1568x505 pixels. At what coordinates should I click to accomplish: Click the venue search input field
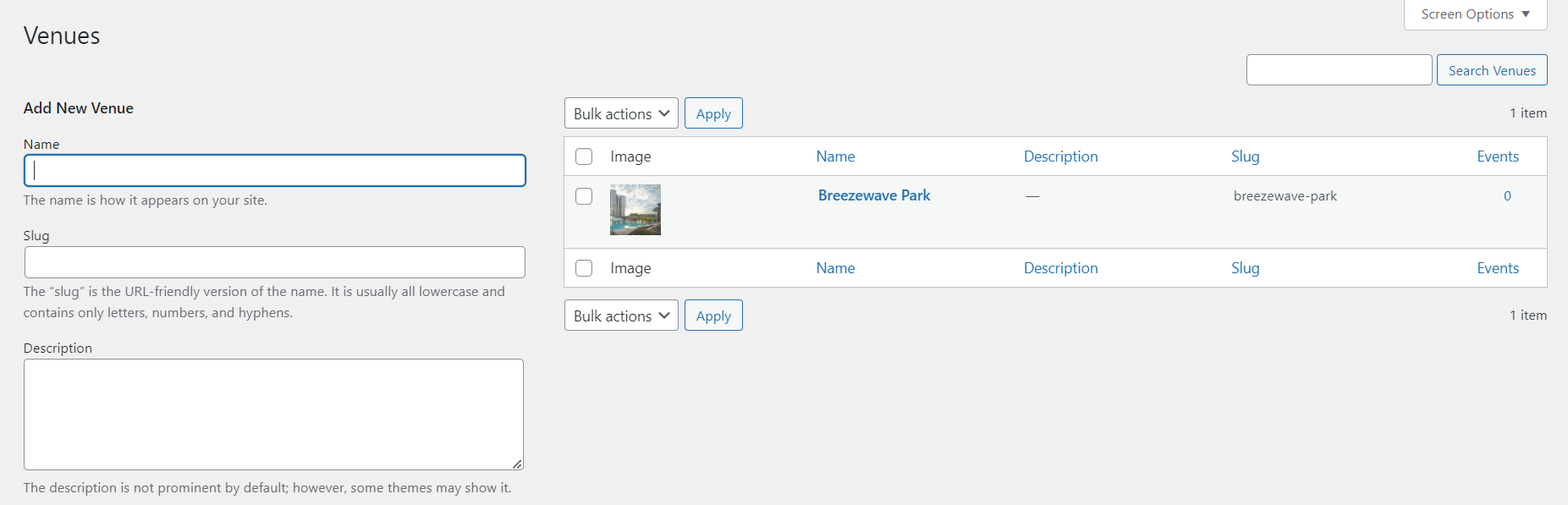pos(1339,70)
